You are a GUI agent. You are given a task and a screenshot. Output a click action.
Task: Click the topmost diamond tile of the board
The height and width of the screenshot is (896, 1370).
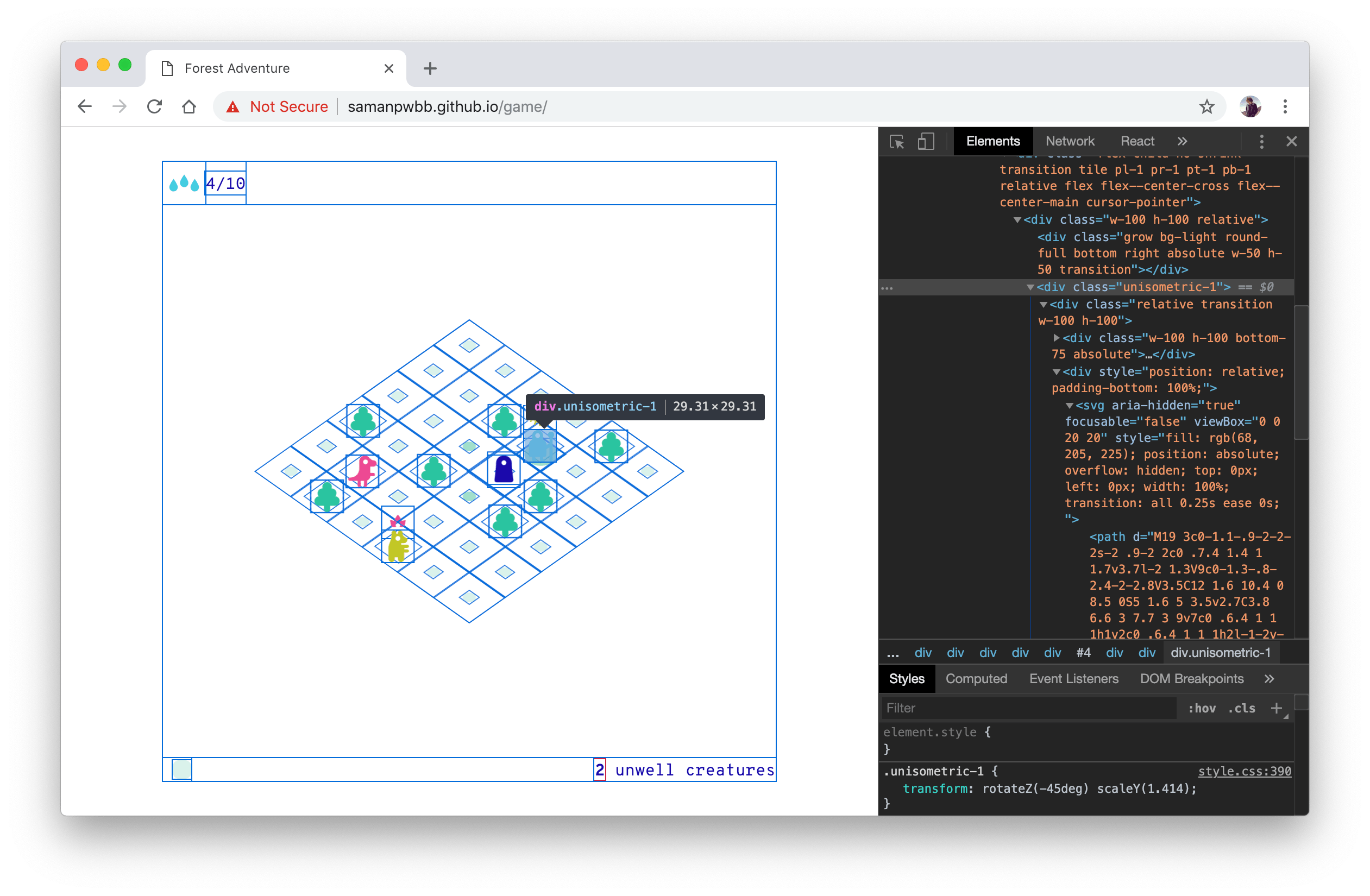(x=469, y=345)
